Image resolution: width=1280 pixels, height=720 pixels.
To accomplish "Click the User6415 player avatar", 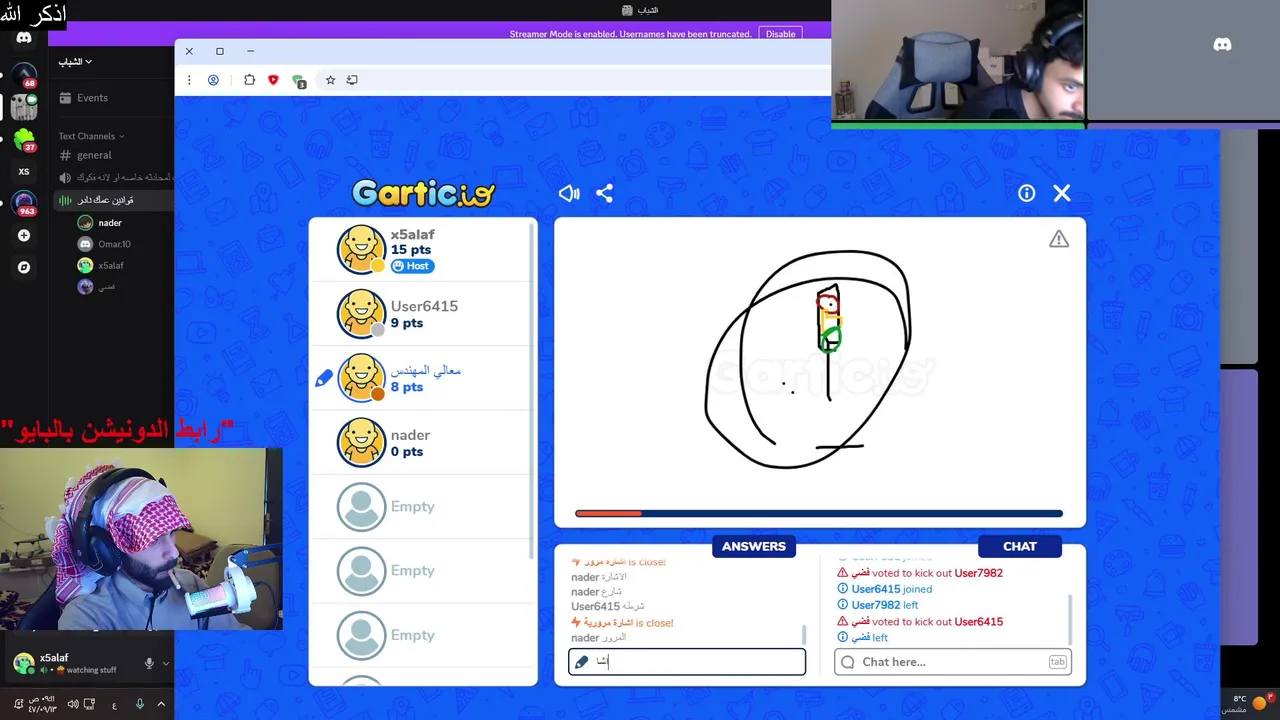I will coord(361,314).
